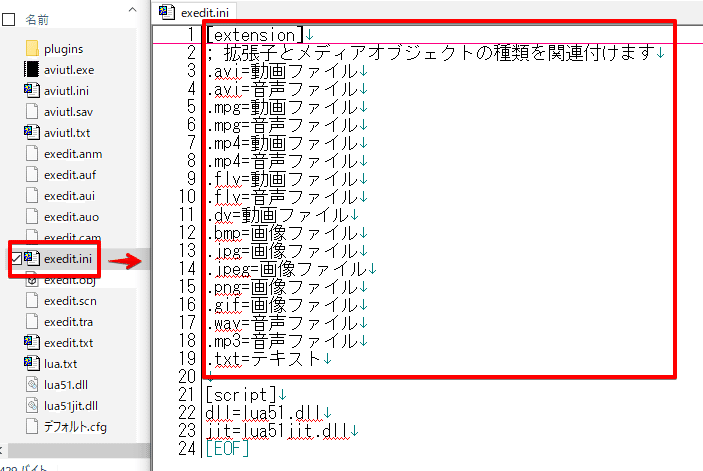Select lua51jit.dll file name

click(71, 406)
